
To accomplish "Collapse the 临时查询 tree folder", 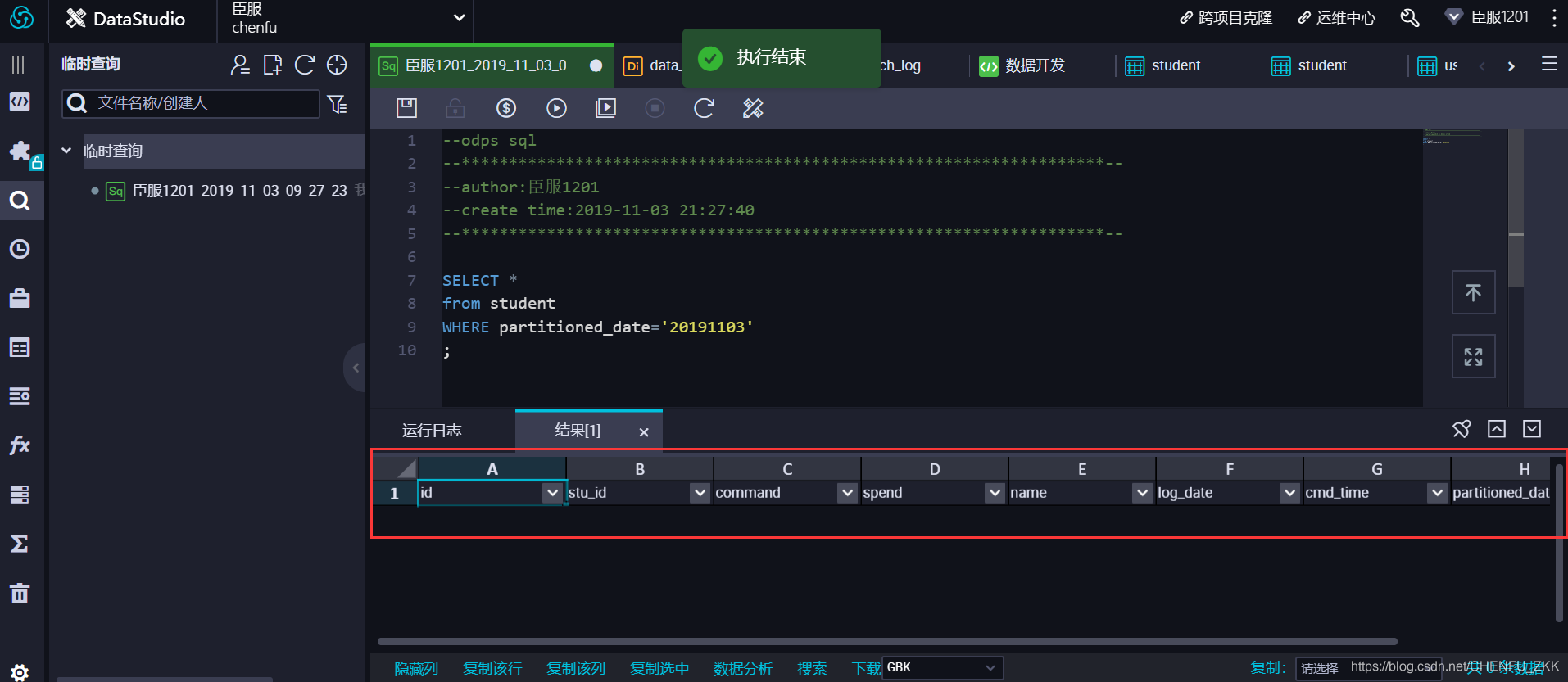I will pos(66,151).
